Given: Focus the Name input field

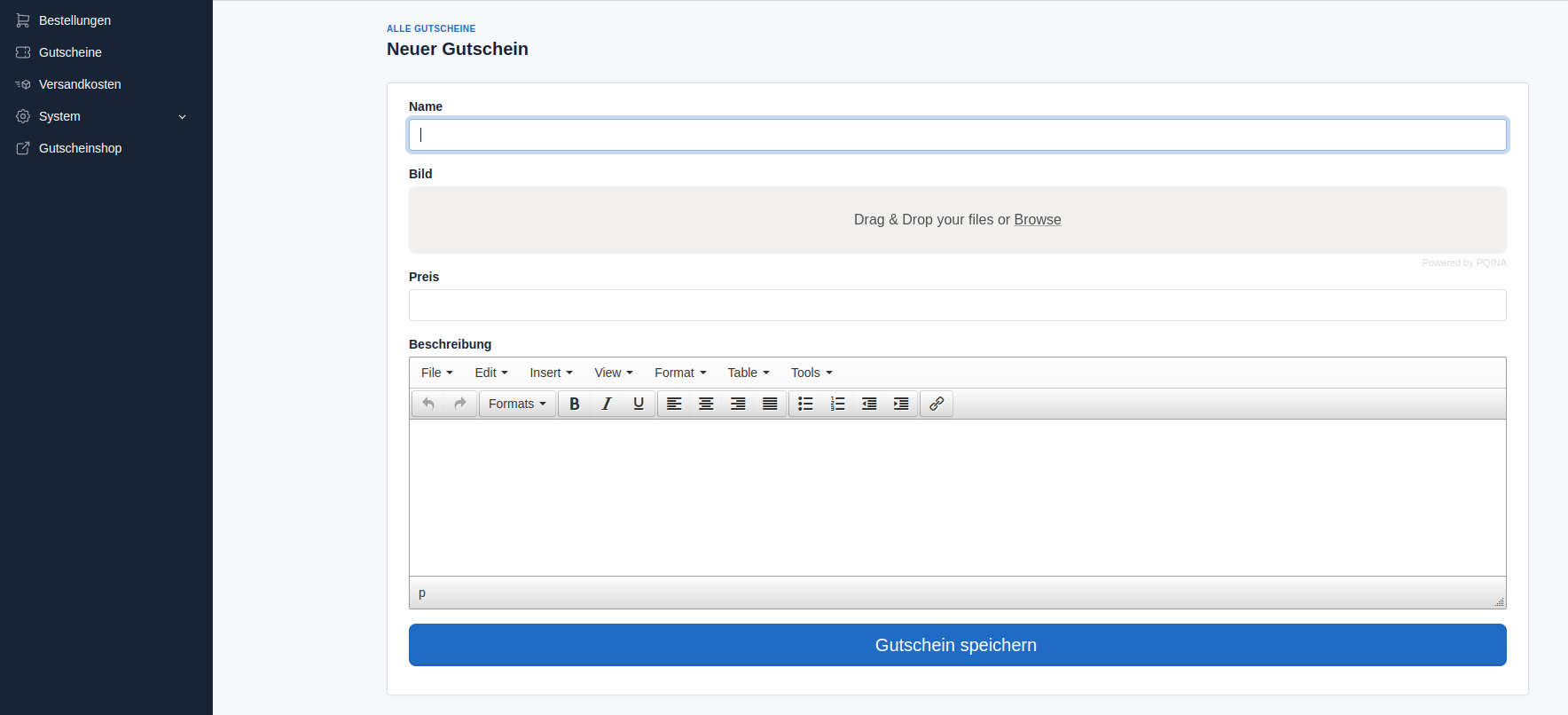Looking at the screenshot, I should click(x=958, y=135).
